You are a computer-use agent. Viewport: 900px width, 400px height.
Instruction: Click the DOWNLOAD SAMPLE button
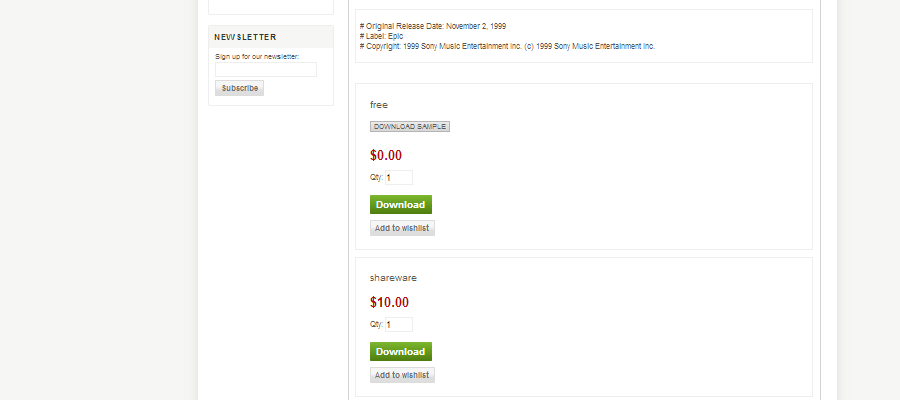pyautogui.click(x=410, y=127)
